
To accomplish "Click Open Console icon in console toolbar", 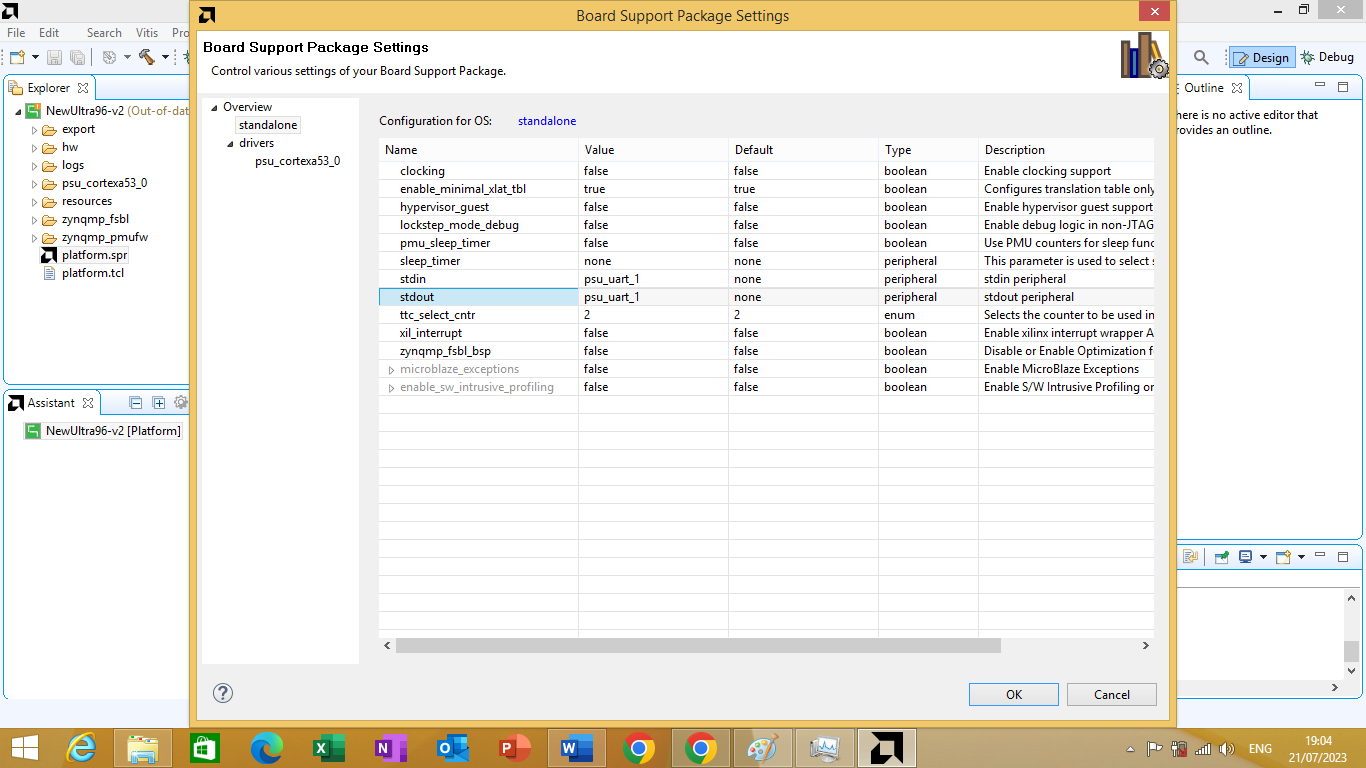I will coord(1283,557).
